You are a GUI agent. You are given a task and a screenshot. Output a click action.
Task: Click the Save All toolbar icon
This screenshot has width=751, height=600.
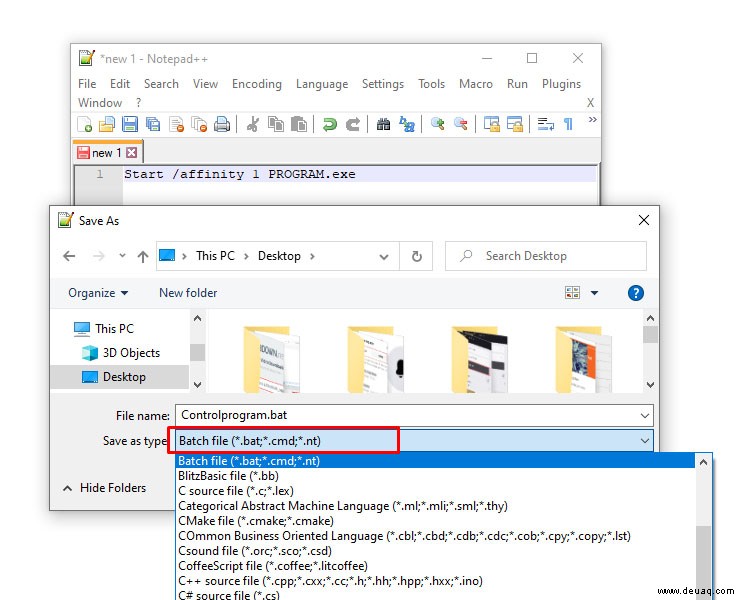(x=153, y=124)
